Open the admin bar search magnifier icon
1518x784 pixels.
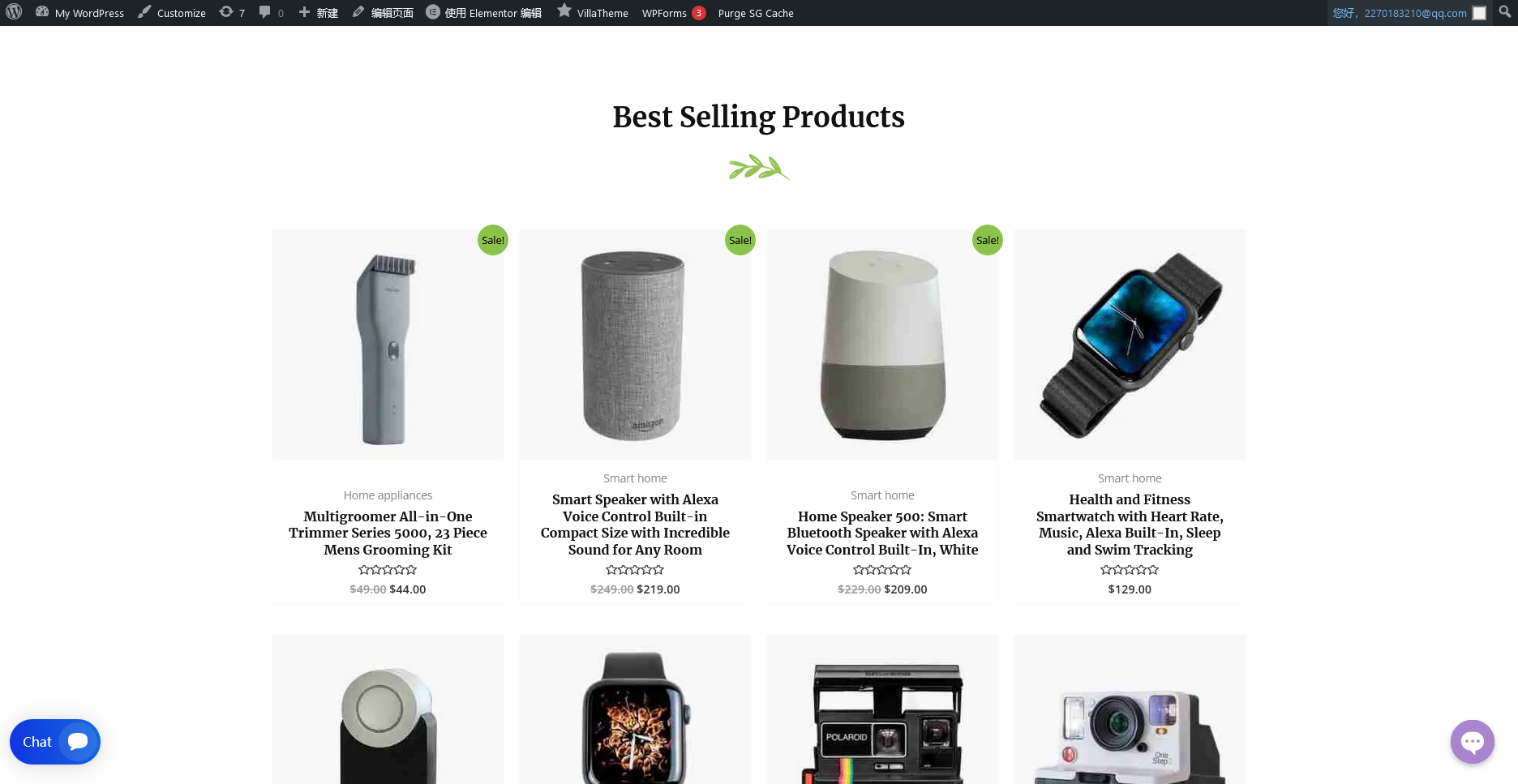coord(1505,12)
